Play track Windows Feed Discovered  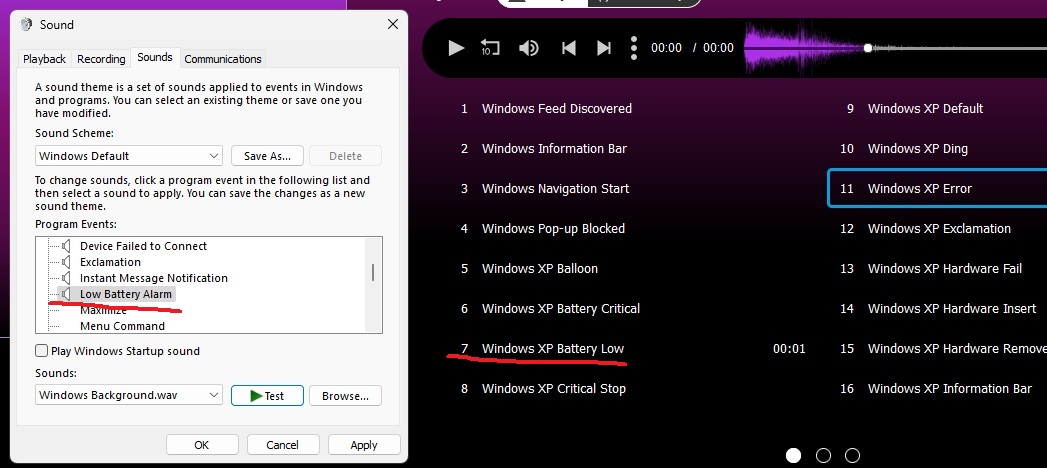557,108
